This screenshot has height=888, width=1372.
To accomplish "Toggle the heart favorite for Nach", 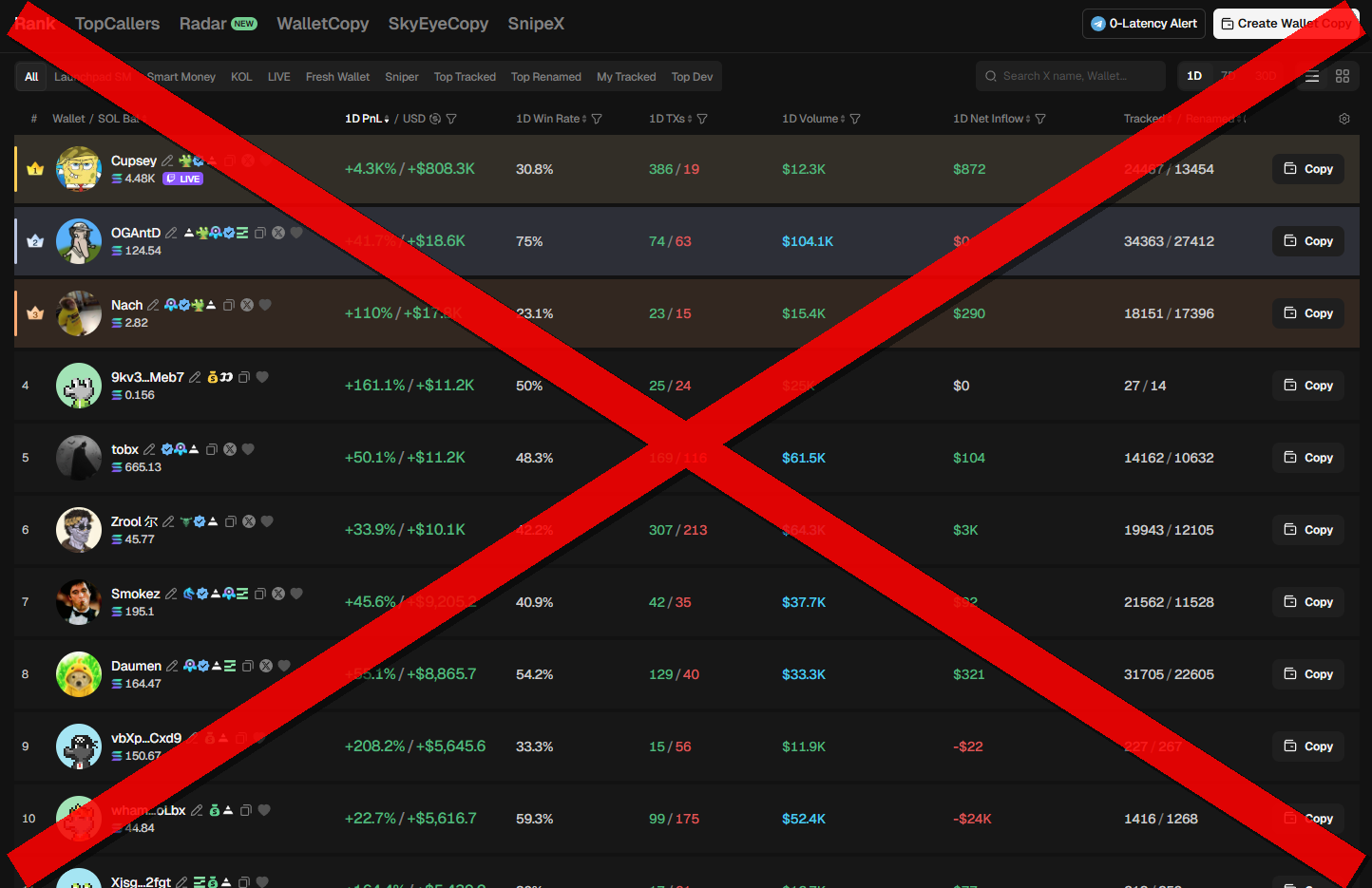I will click(x=265, y=305).
